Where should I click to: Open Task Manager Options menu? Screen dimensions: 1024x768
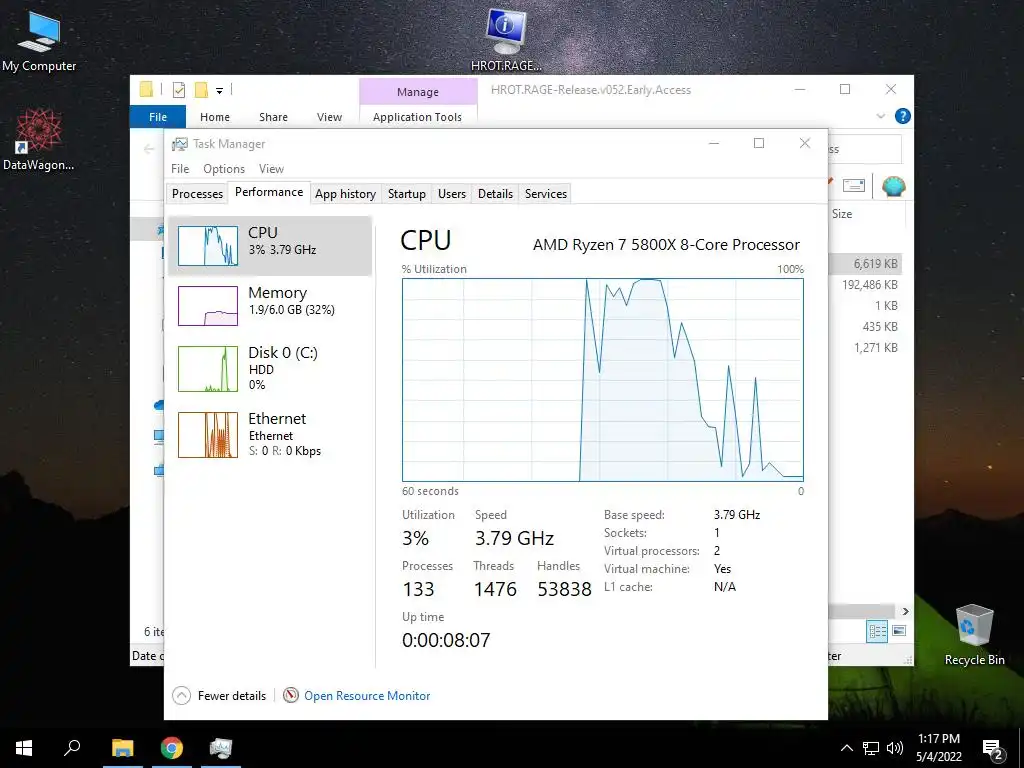(223, 168)
